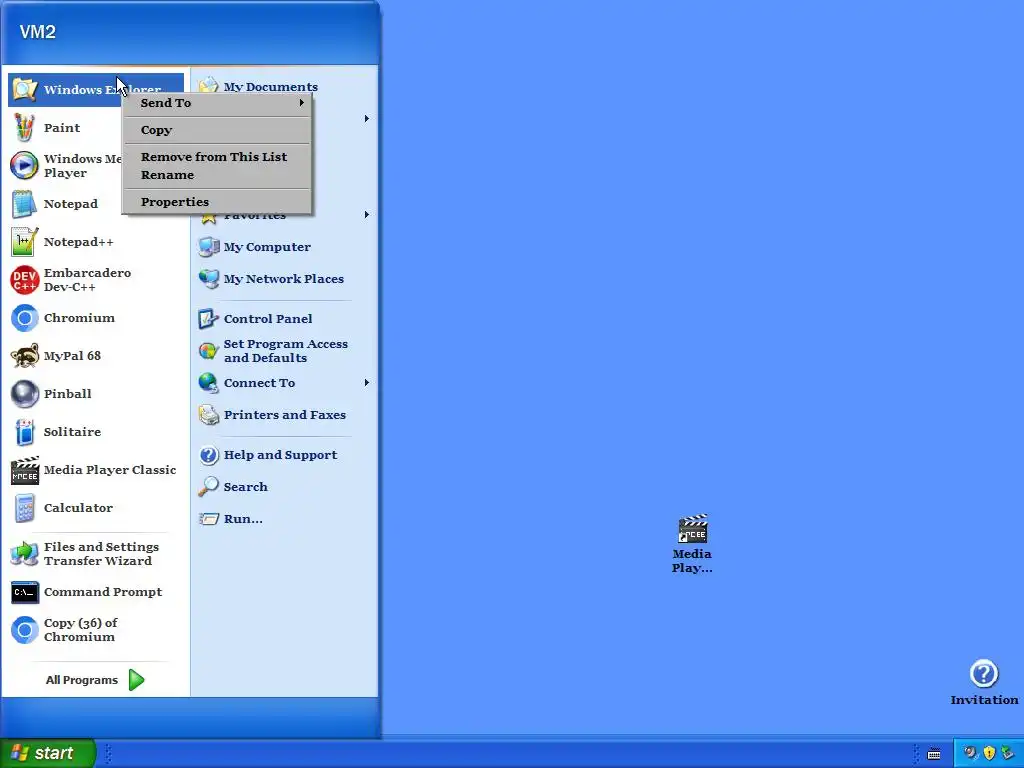Click the keyboard icon in taskbar
Viewport: 1024px width, 768px height.
(x=934, y=754)
